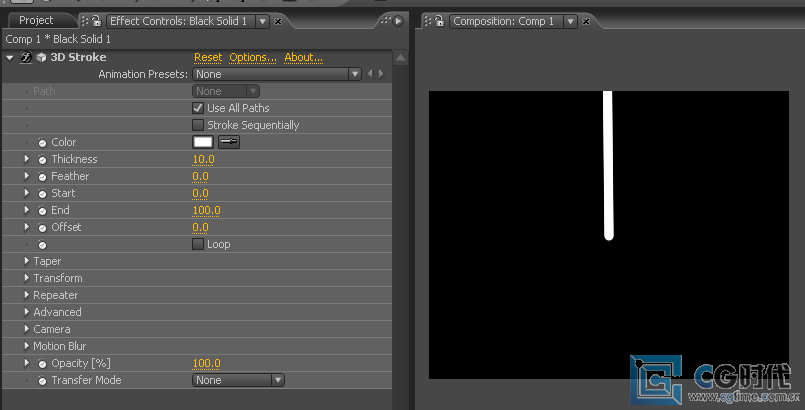Screen dimensions: 805x410
Task: Expand the Taper group
Action: coord(27,261)
